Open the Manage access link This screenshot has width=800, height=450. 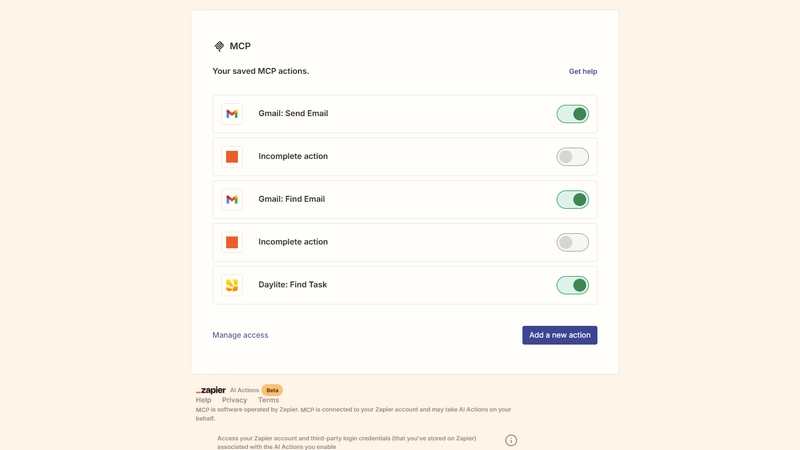pos(240,335)
